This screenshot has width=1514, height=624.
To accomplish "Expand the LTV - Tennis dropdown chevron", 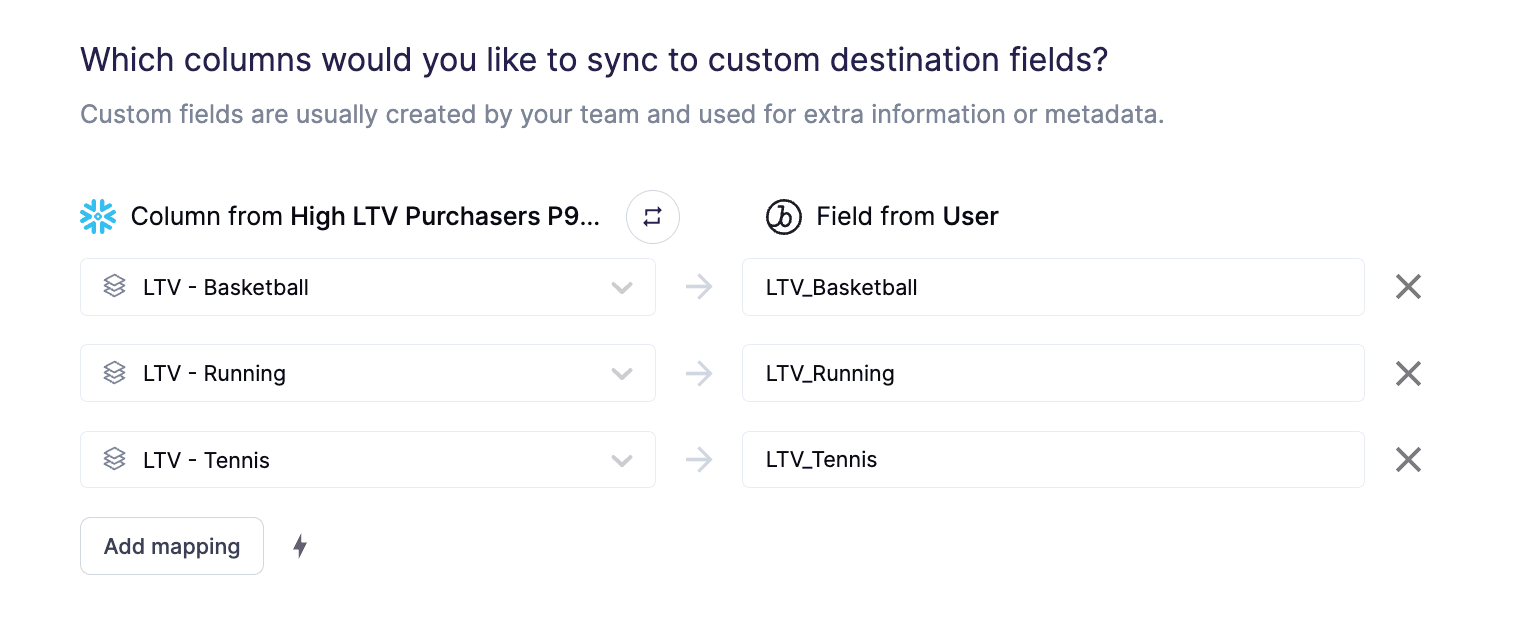I will click(622, 461).
